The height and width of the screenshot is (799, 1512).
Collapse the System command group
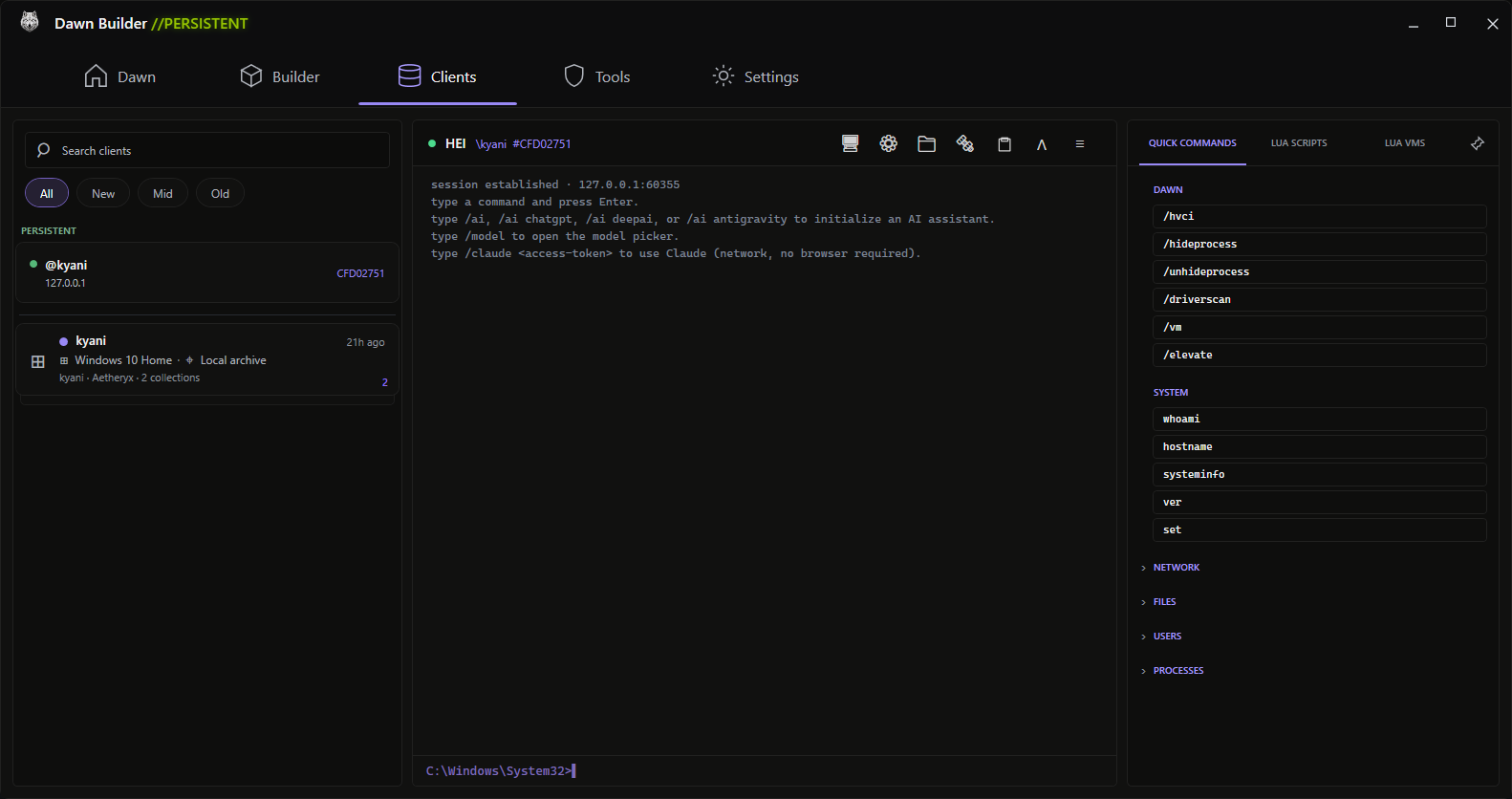pos(1171,393)
